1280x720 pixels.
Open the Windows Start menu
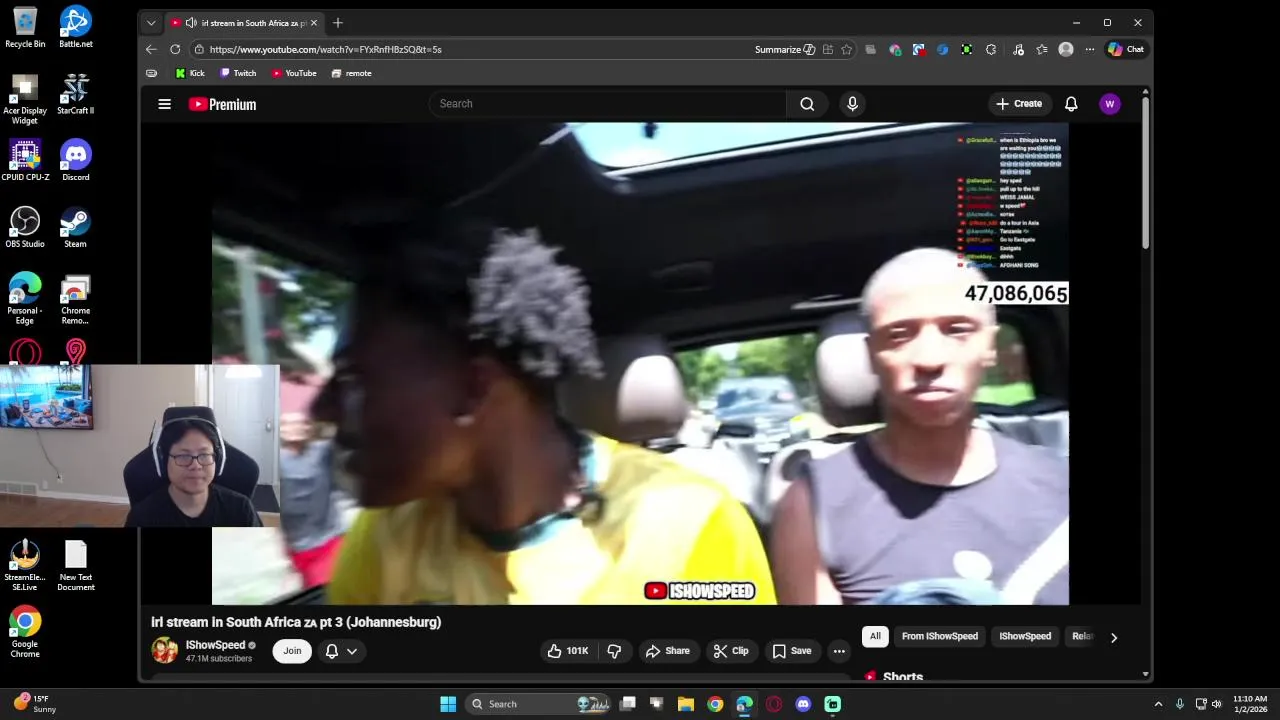click(x=448, y=704)
